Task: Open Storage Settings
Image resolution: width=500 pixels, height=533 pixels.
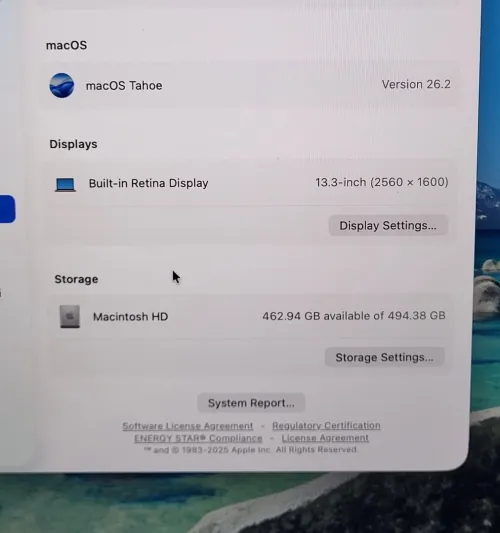Action: [384, 357]
